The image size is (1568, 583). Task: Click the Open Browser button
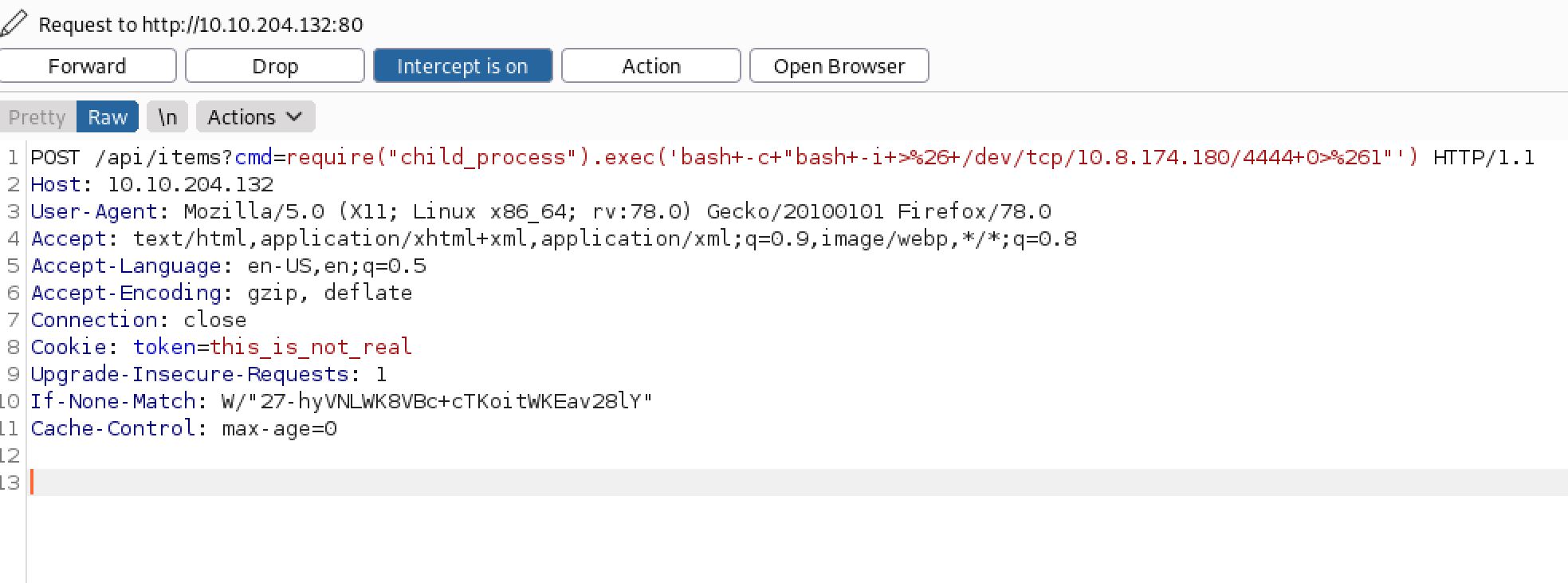[x=839, y=66]
